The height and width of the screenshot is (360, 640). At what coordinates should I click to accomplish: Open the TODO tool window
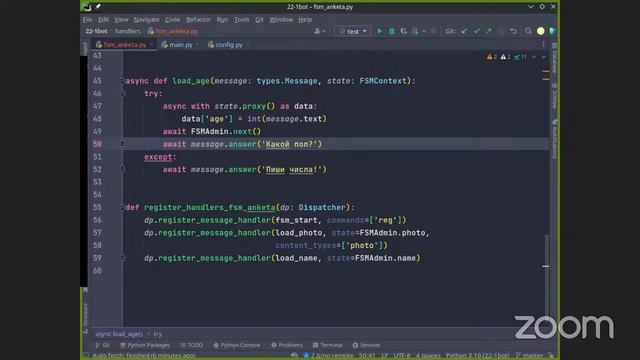(x=192, y=345)
